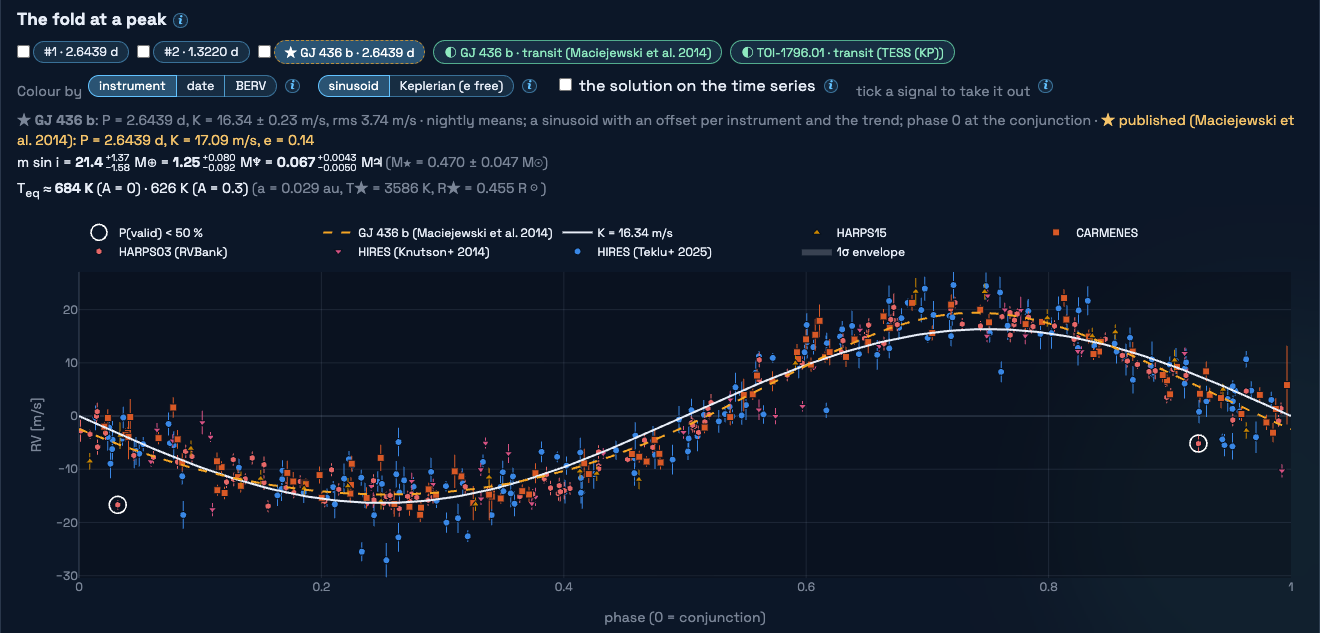Click the 'HIRES (Teklu+ 2025)' legend label

point(654,252)
